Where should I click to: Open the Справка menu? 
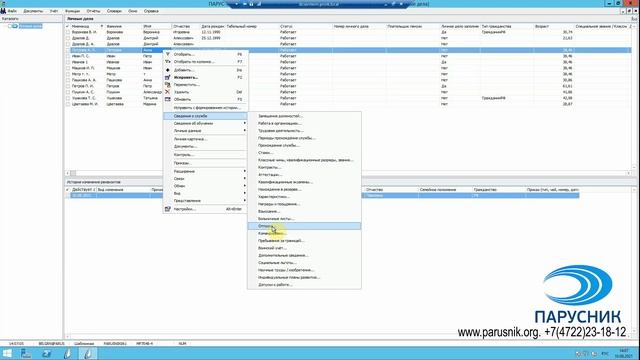tap(151, 11)
